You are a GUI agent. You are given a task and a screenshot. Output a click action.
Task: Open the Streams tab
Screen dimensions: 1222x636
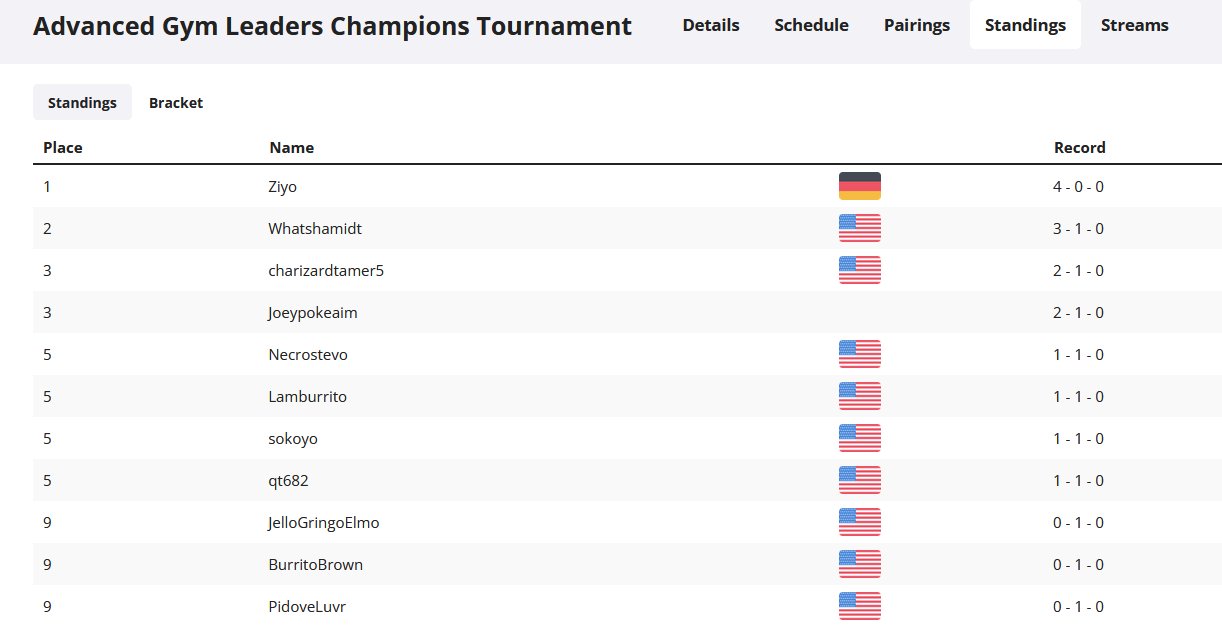click(x=1134, y=25)
